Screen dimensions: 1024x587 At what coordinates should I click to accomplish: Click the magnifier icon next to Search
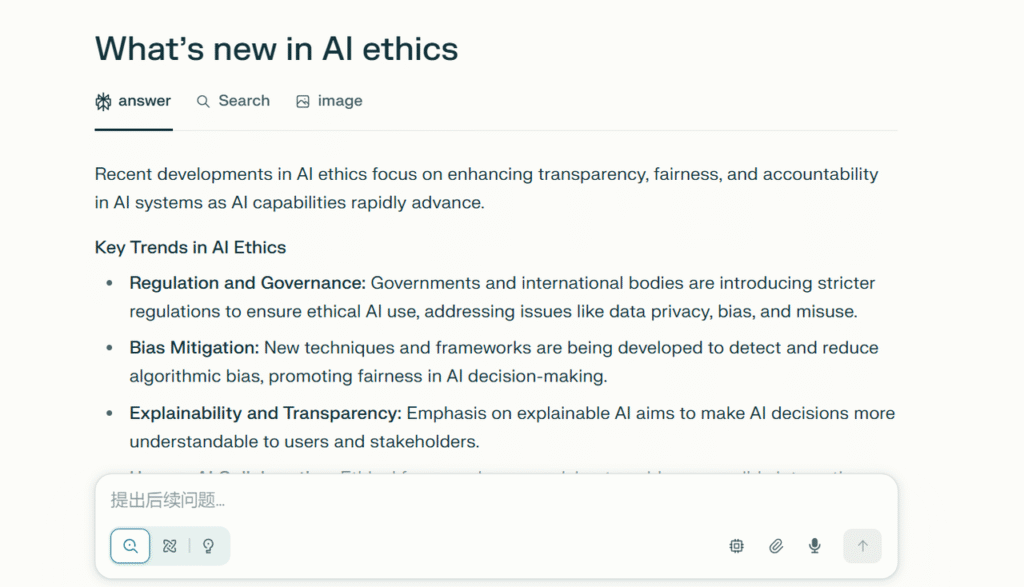[203, 101]
